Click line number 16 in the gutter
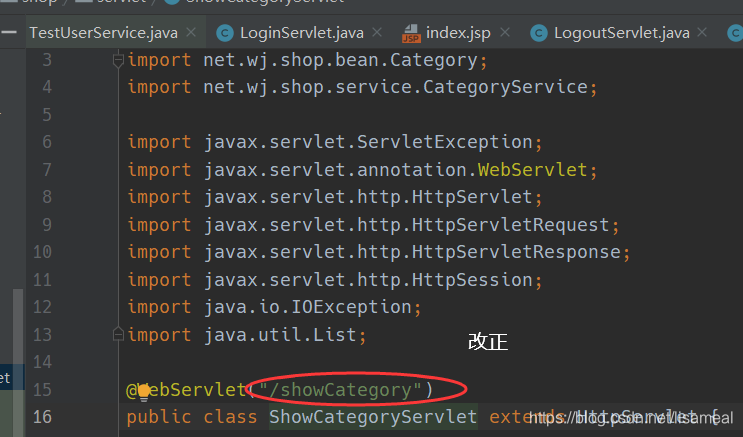Image resolution: width=743 pixels, height=437 pixels. (x=42, y=417)
